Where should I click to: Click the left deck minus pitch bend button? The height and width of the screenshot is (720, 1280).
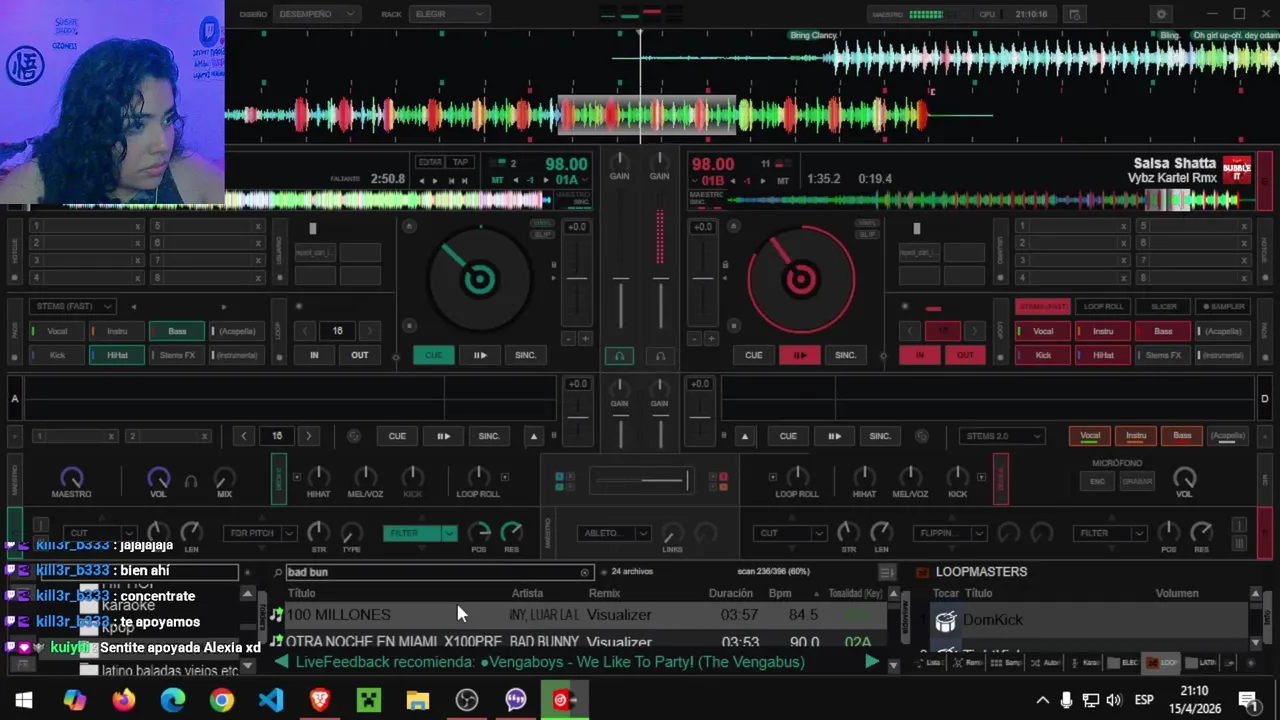click(566, 339)
